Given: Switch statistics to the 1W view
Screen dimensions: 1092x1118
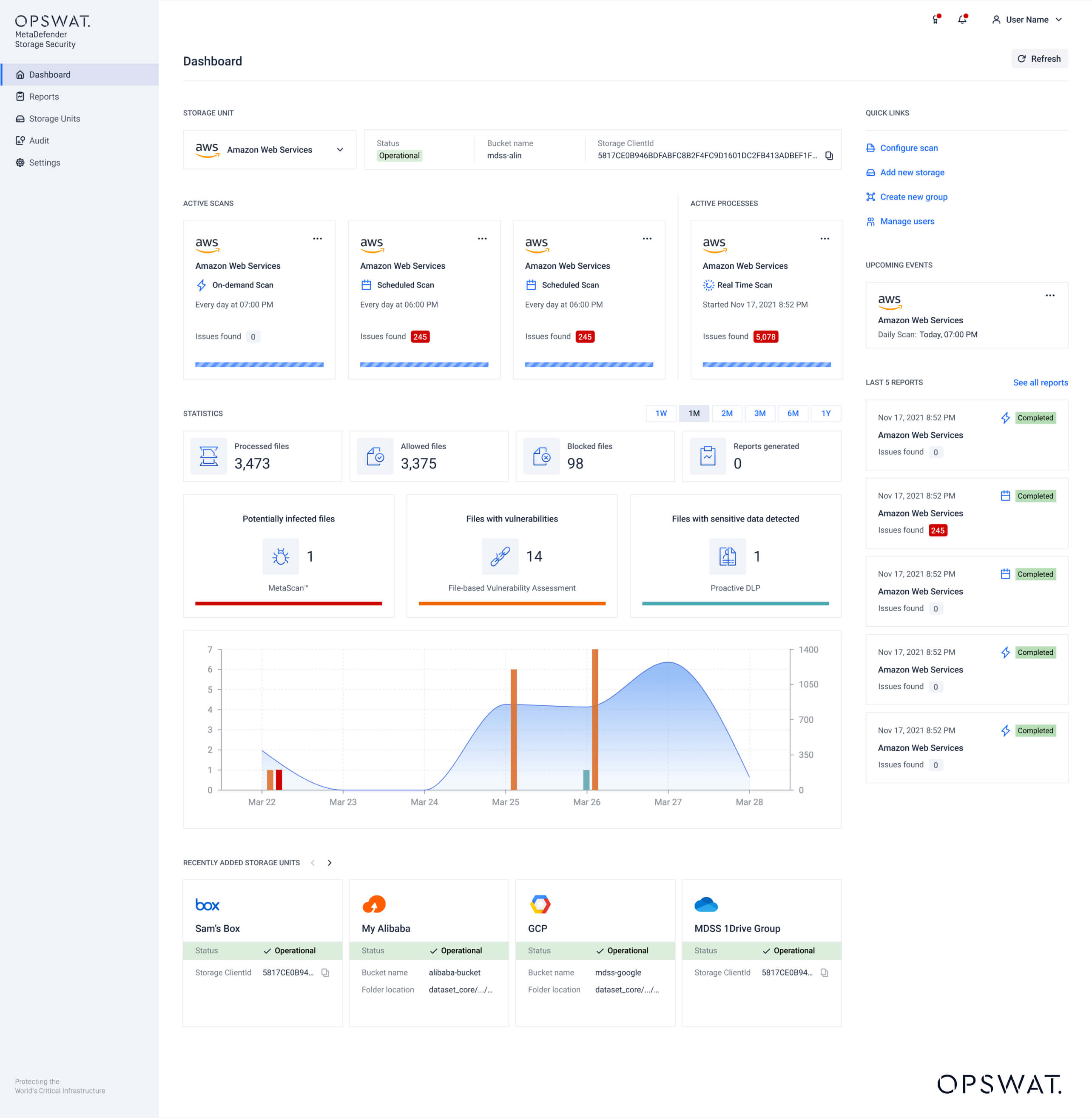Looking at the screenshot, I should [661, 413].
